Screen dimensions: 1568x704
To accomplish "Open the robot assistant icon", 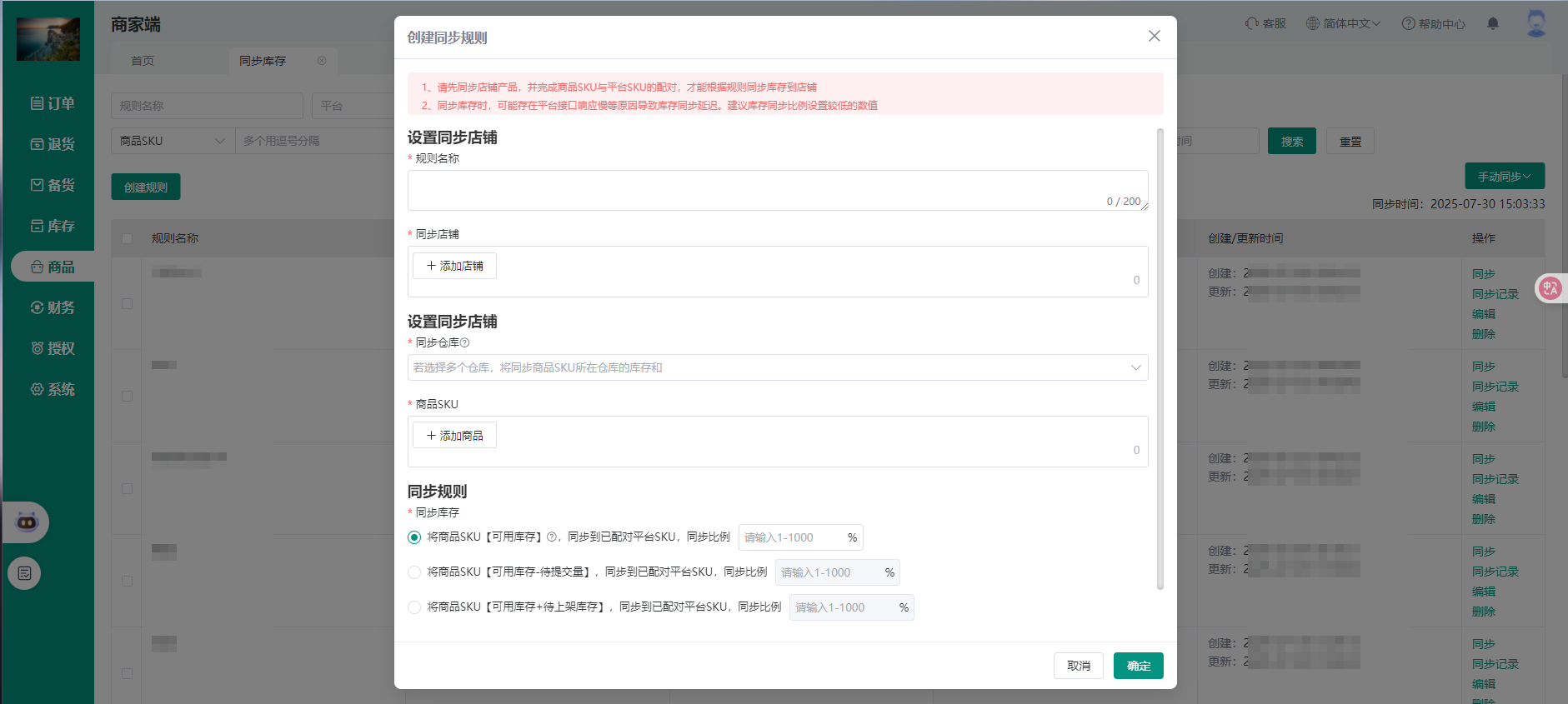I will 27,522.
